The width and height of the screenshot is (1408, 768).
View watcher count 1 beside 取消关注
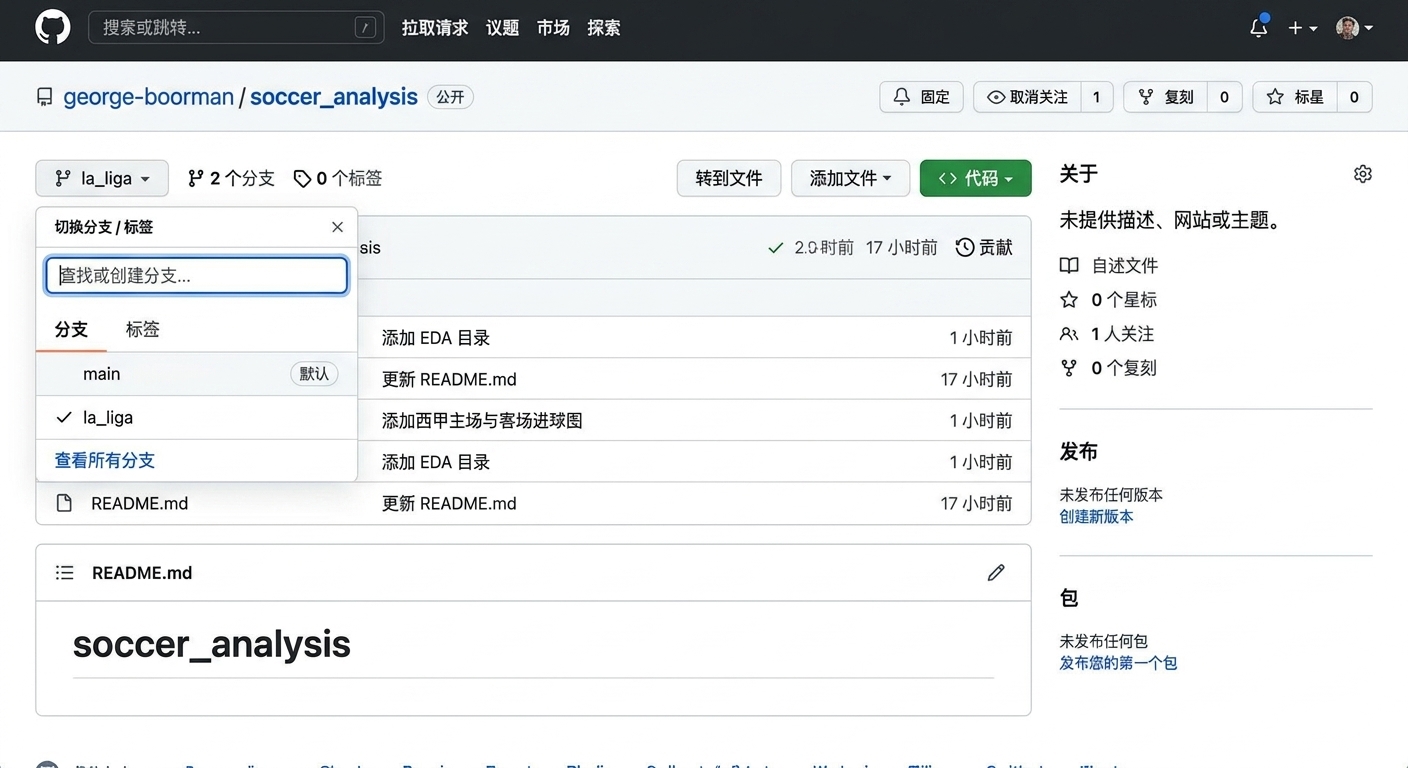click(x=1096, y=97)
